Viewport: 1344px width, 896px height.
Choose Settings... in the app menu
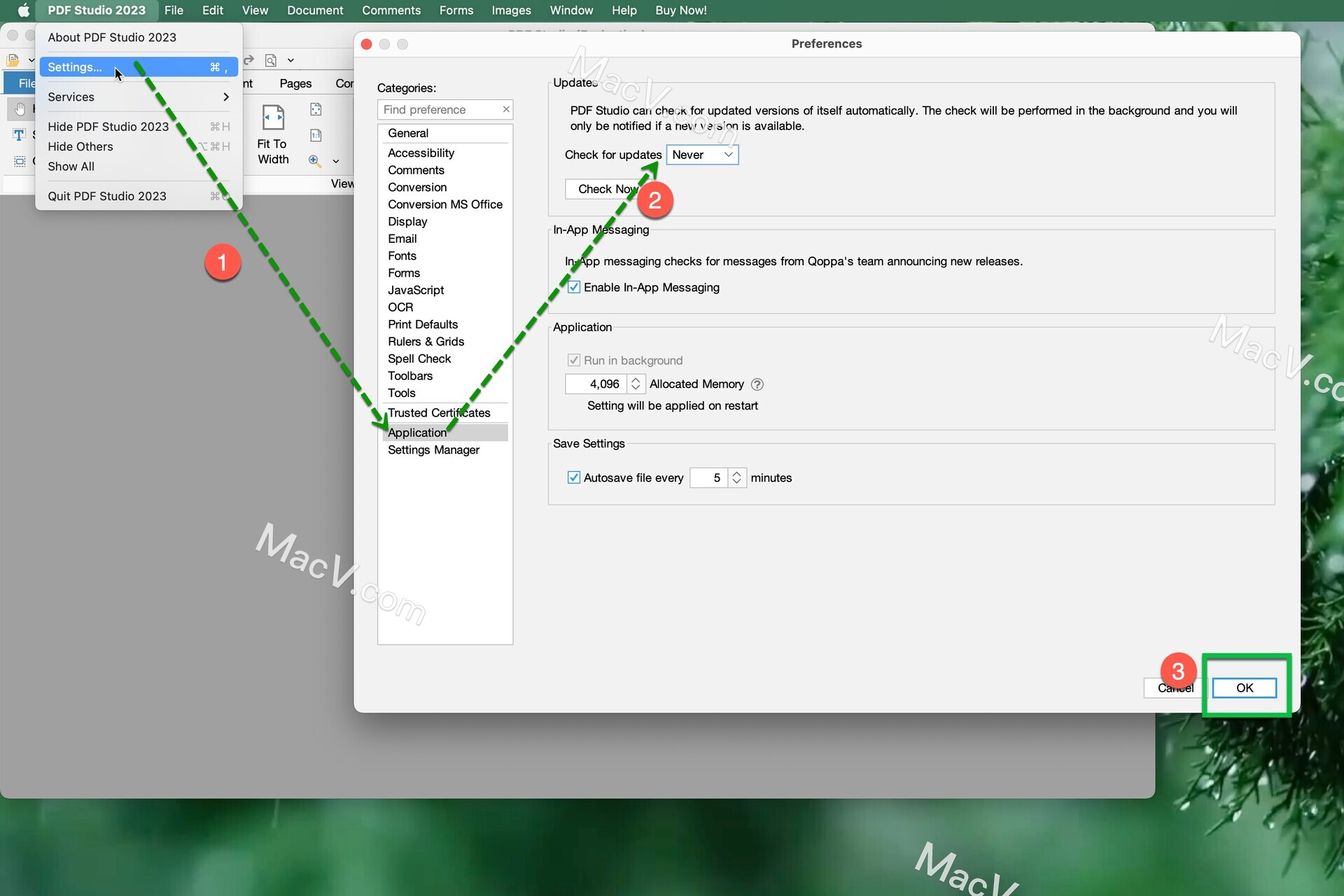[x=139, y=67]
